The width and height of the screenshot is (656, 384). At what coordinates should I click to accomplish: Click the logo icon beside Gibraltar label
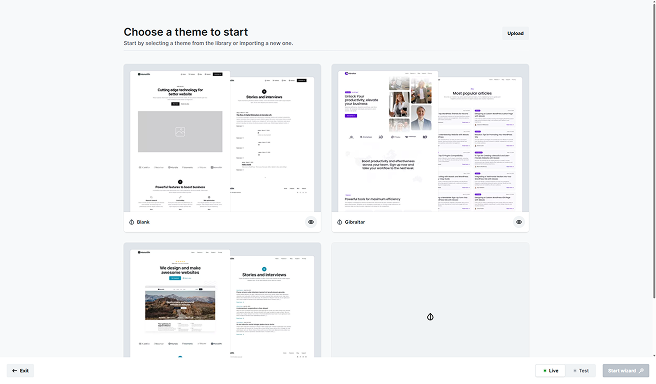coord(339,222)
